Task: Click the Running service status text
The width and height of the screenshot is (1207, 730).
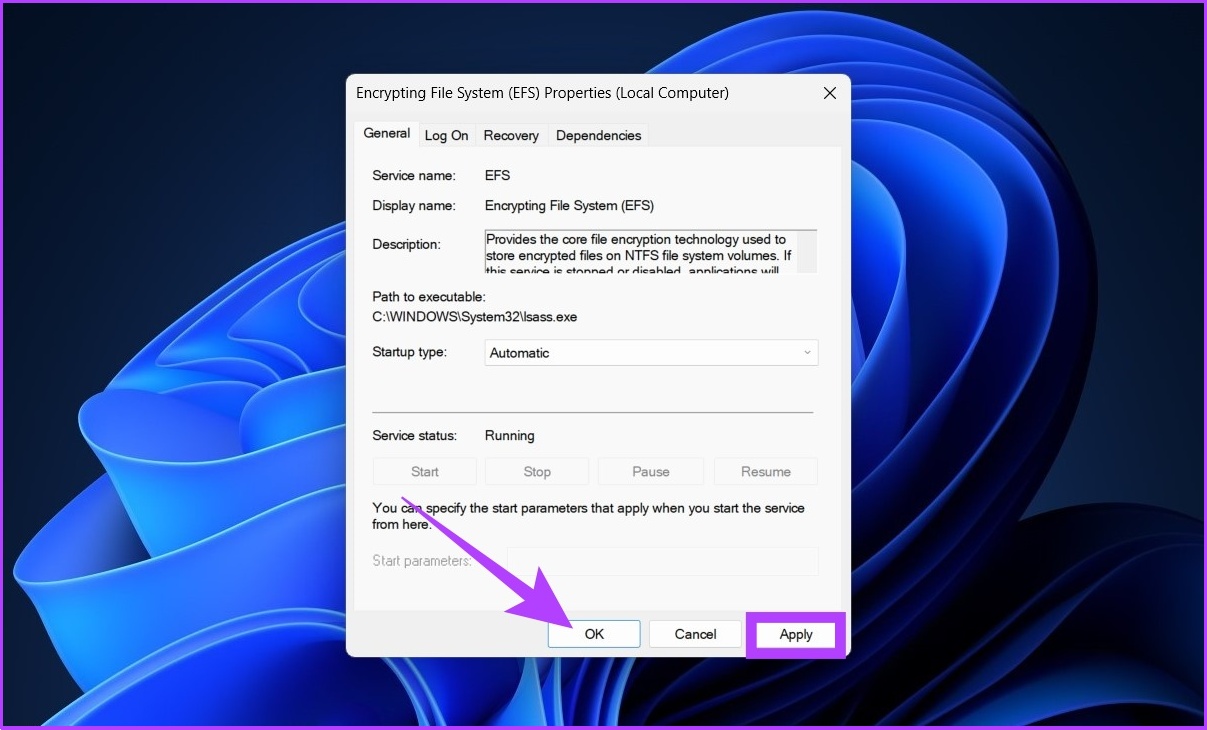Action: tap(509, 436)
